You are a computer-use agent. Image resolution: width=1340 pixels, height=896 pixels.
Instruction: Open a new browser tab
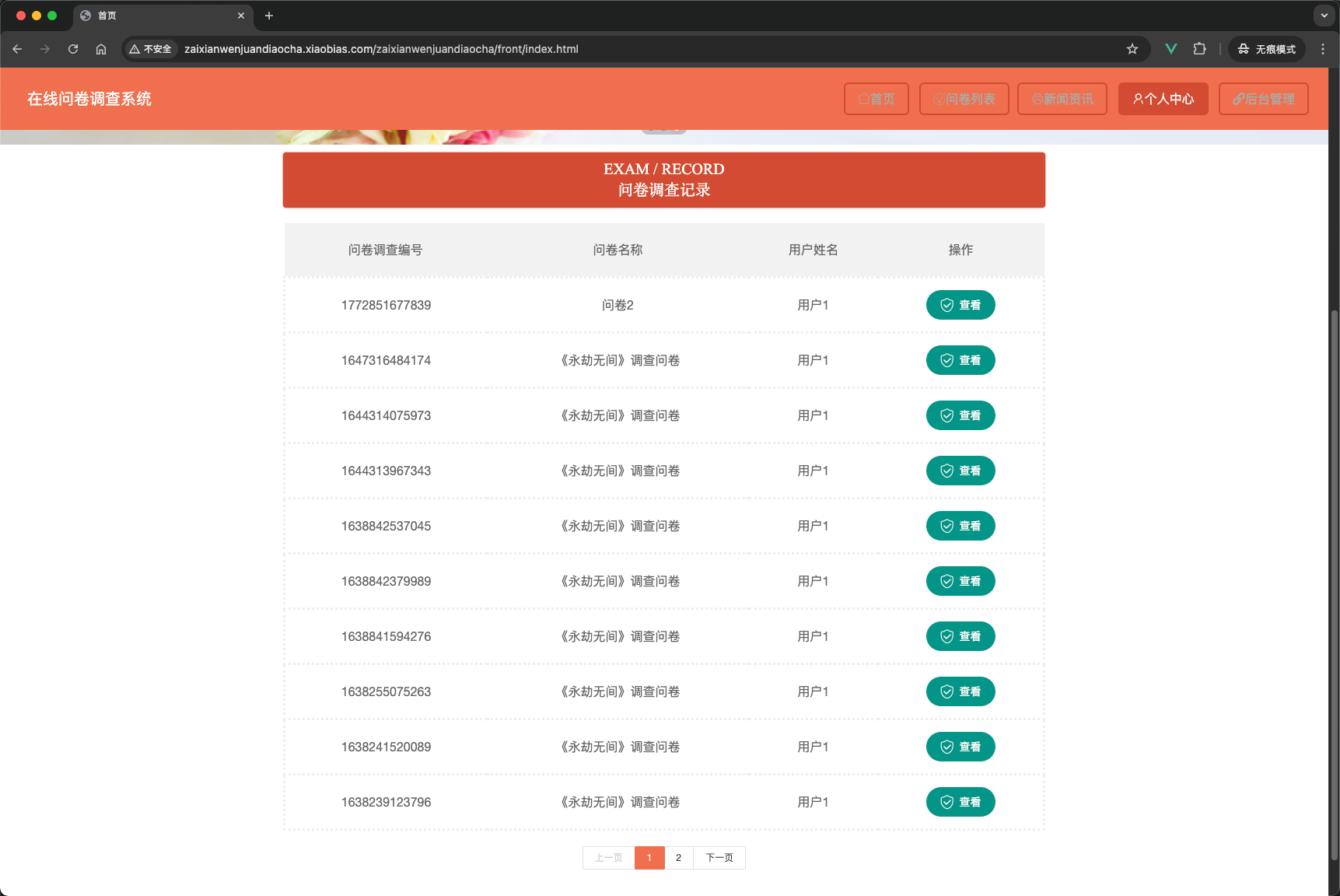(x=269, y=16)
